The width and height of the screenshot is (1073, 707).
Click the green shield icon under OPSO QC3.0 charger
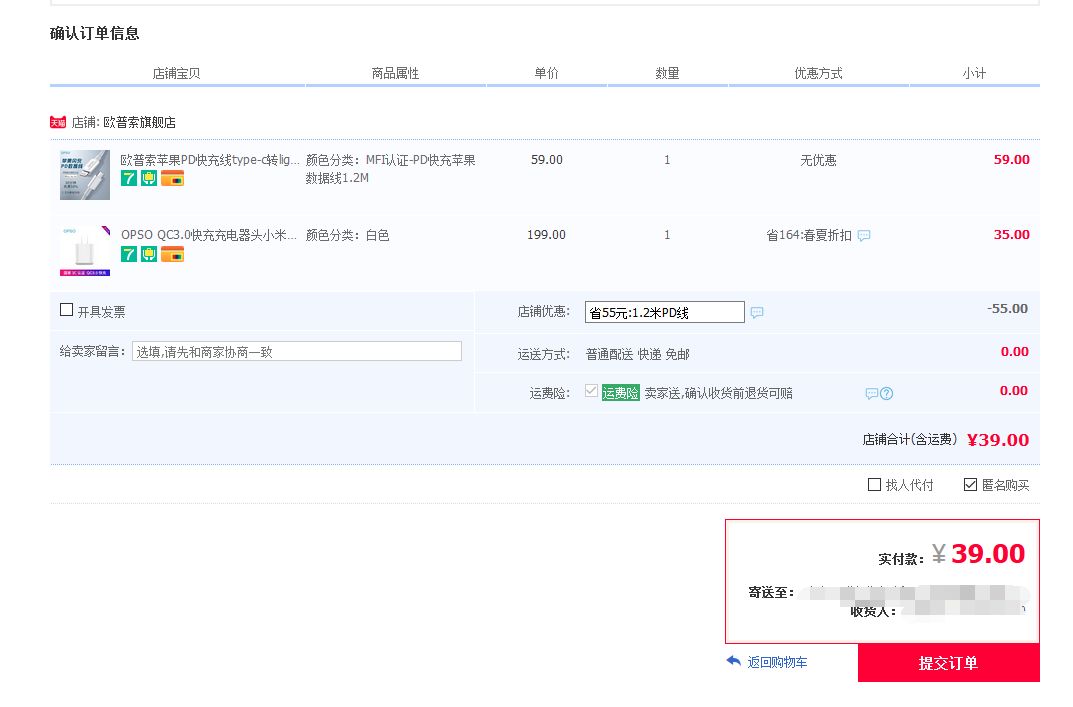pos(149,254)
